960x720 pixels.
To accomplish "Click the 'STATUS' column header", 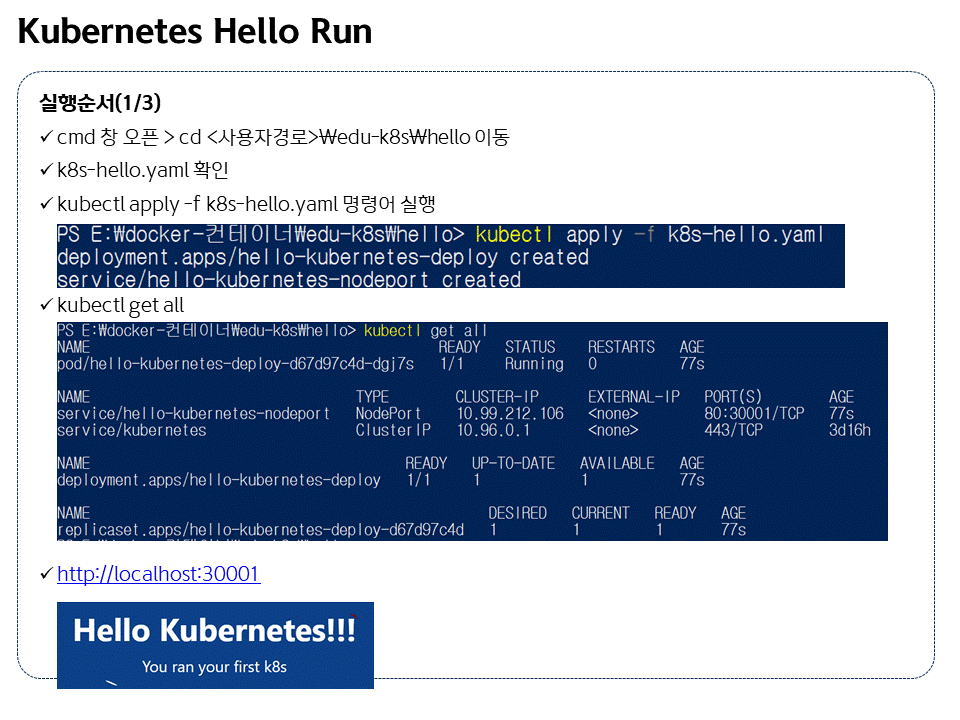I will pos(530,347).
